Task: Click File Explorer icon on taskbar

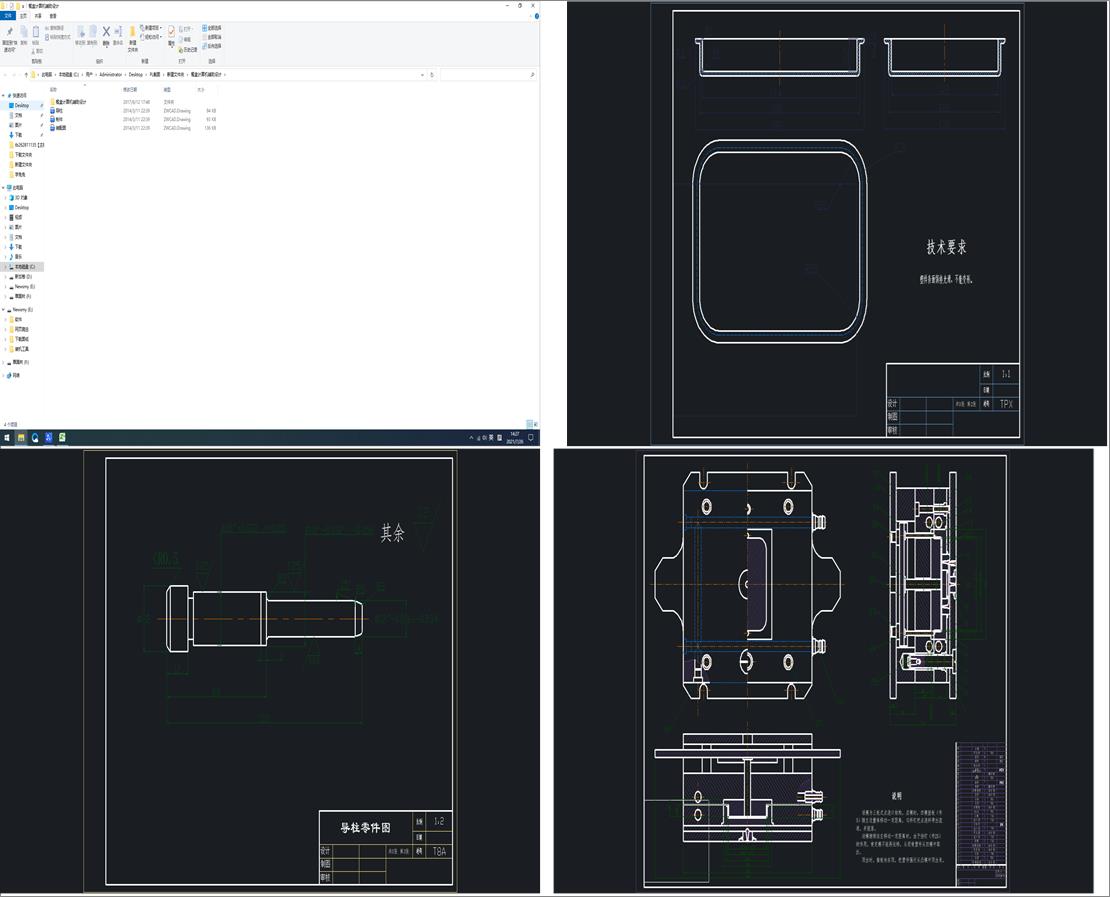Action: 21,437
